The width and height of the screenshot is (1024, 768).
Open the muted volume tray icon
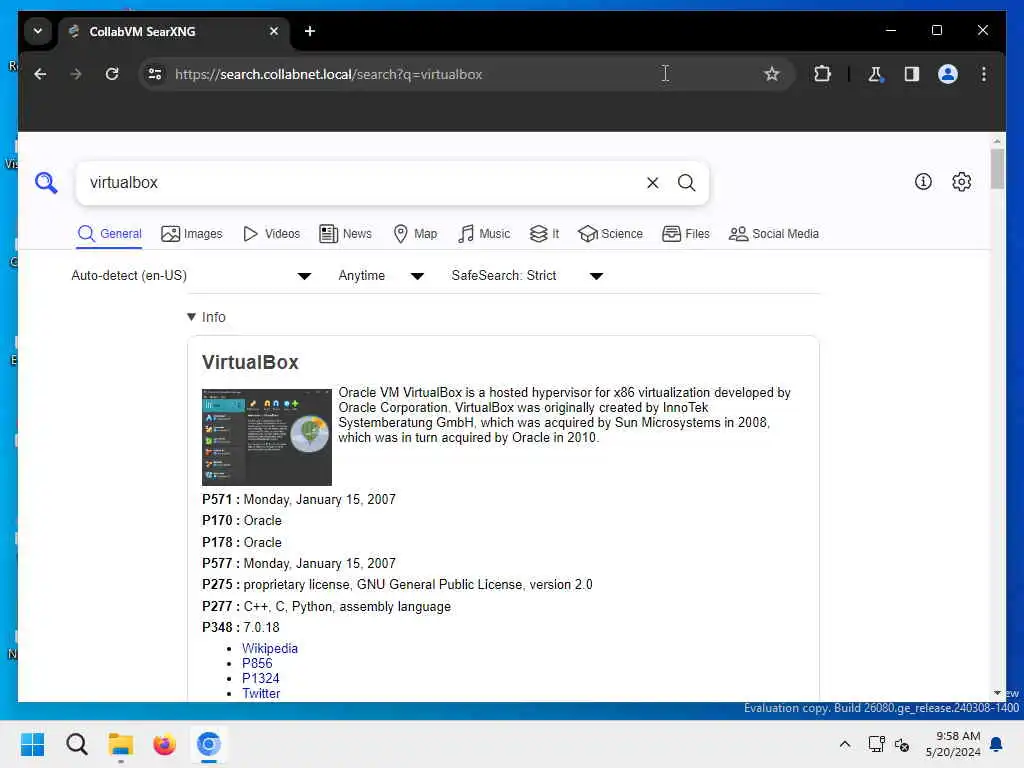click(x=902, y=744)
